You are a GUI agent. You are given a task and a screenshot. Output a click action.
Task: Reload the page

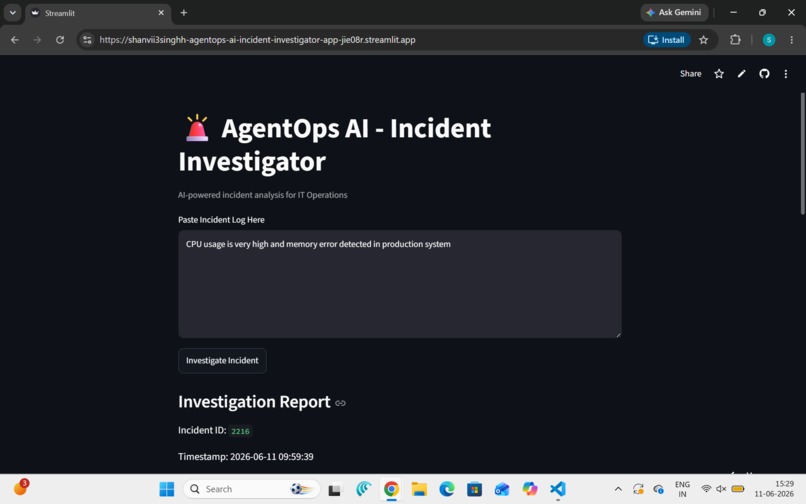(x=60, y=40)
